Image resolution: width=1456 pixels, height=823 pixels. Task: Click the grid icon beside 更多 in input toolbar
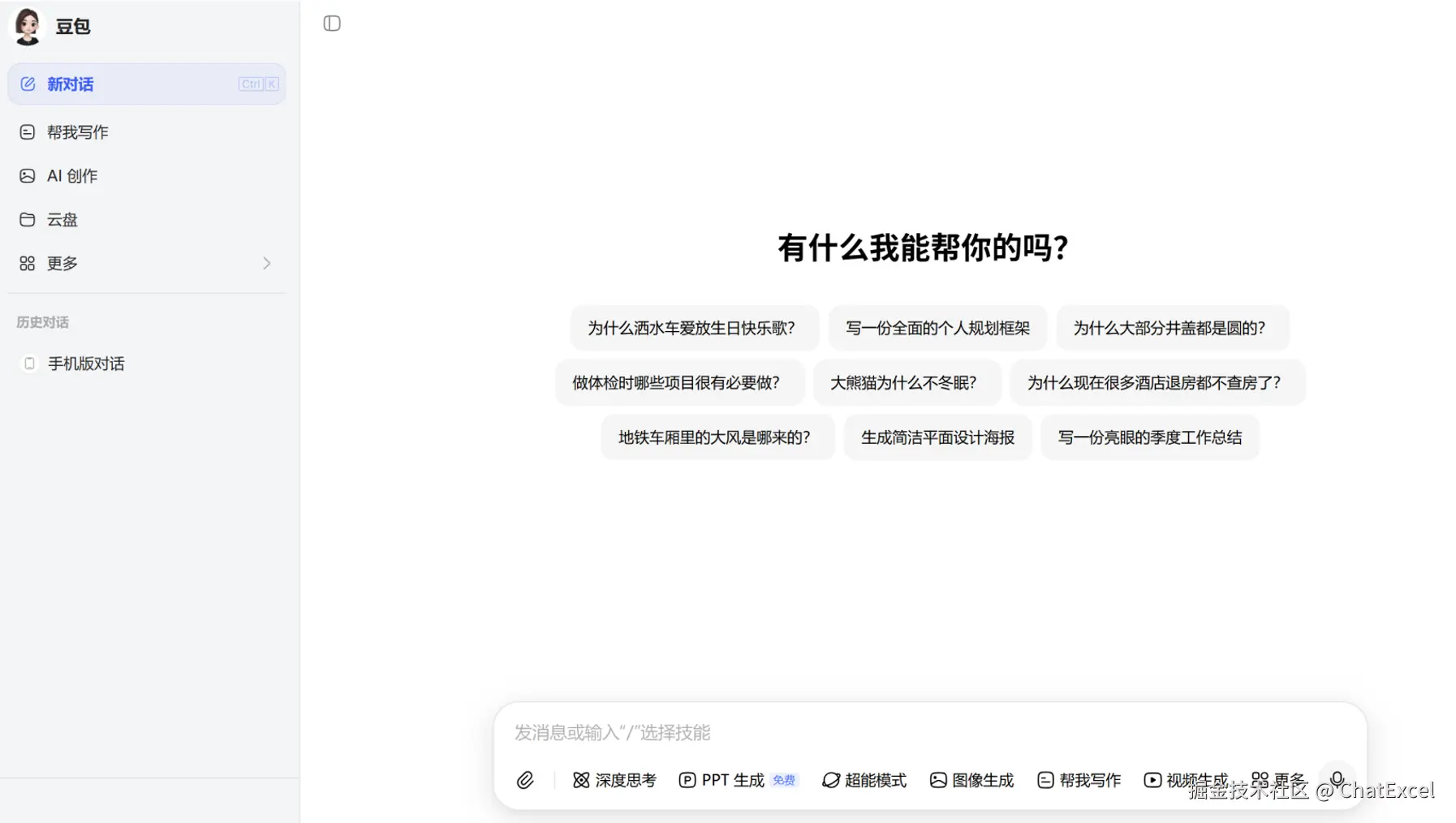tap(1260, 780)
